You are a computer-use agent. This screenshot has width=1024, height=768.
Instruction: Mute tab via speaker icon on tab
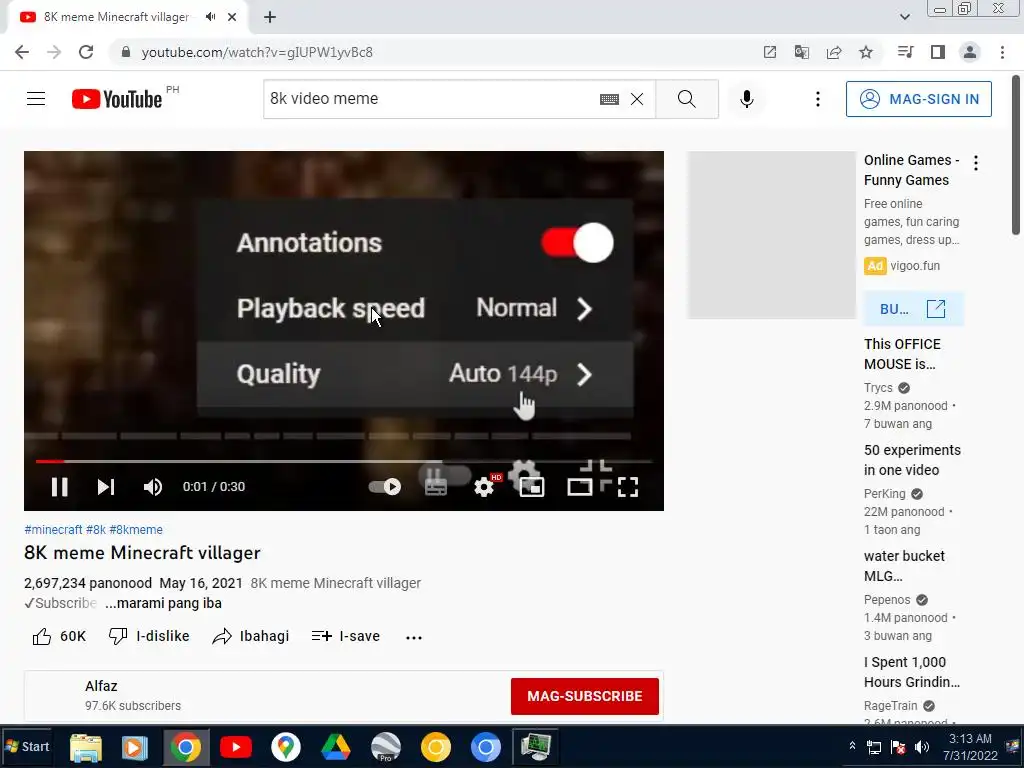click(x=210, y=17)
